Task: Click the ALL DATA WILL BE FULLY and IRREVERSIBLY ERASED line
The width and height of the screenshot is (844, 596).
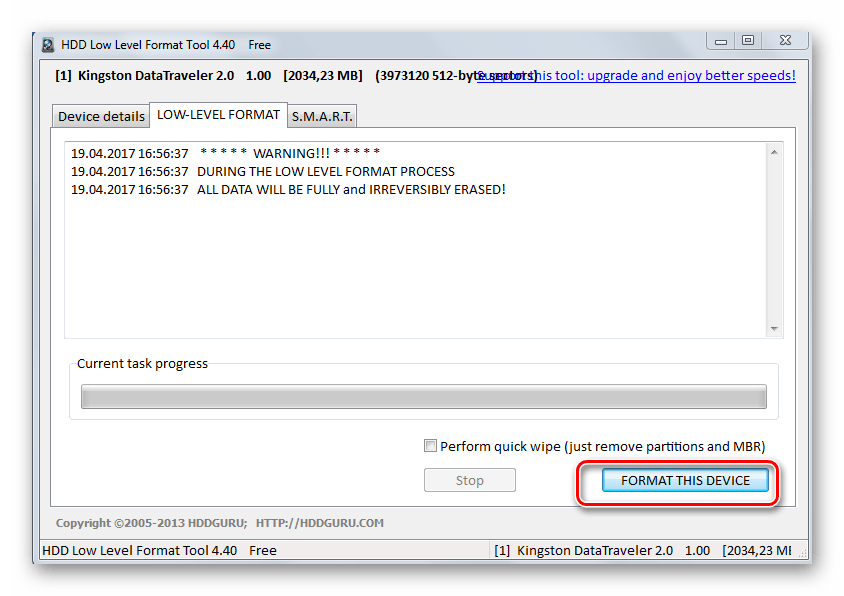Action: click(288, 190)
